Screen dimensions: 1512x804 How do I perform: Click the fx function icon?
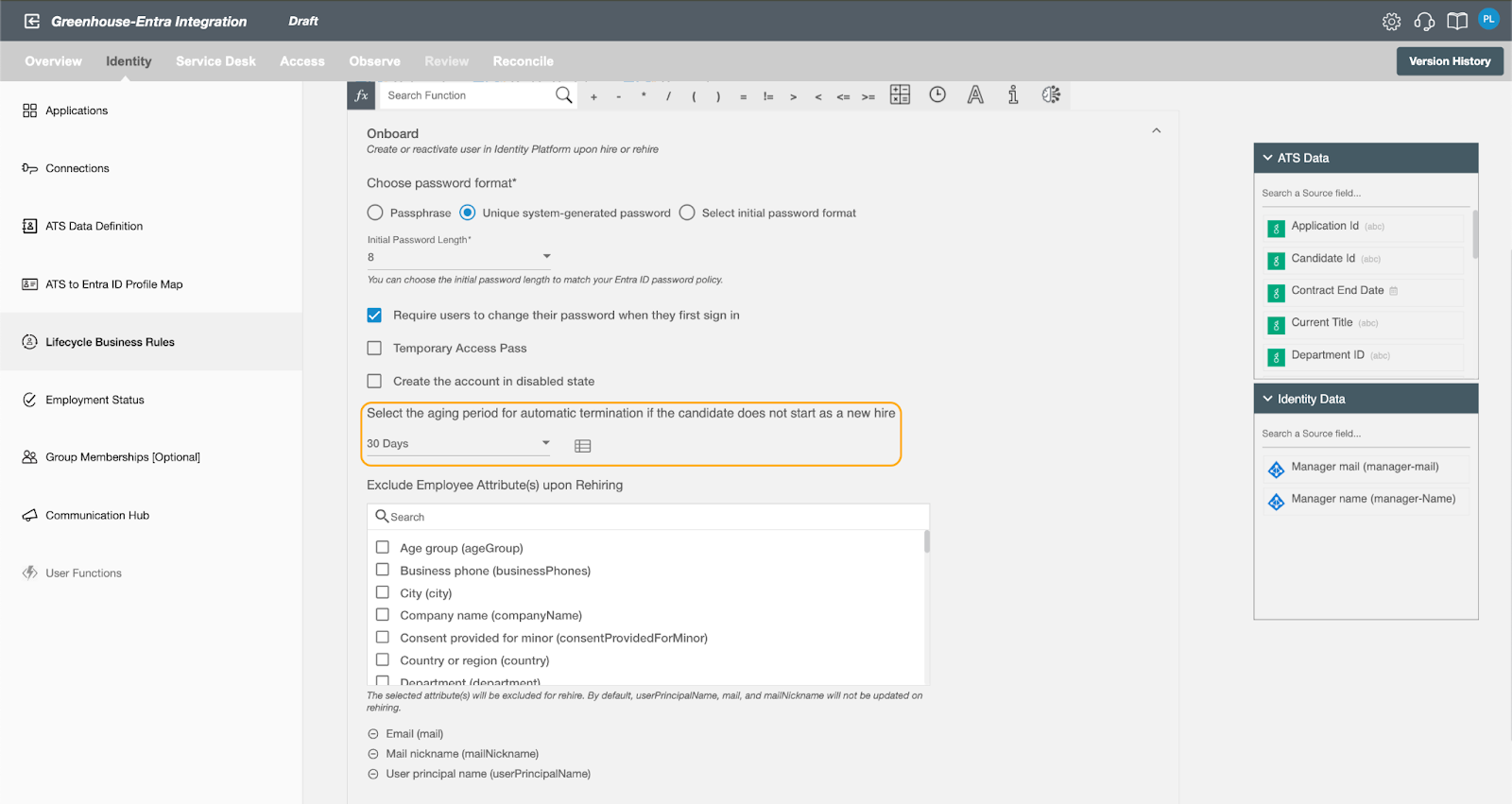click(x=362, y=95)
